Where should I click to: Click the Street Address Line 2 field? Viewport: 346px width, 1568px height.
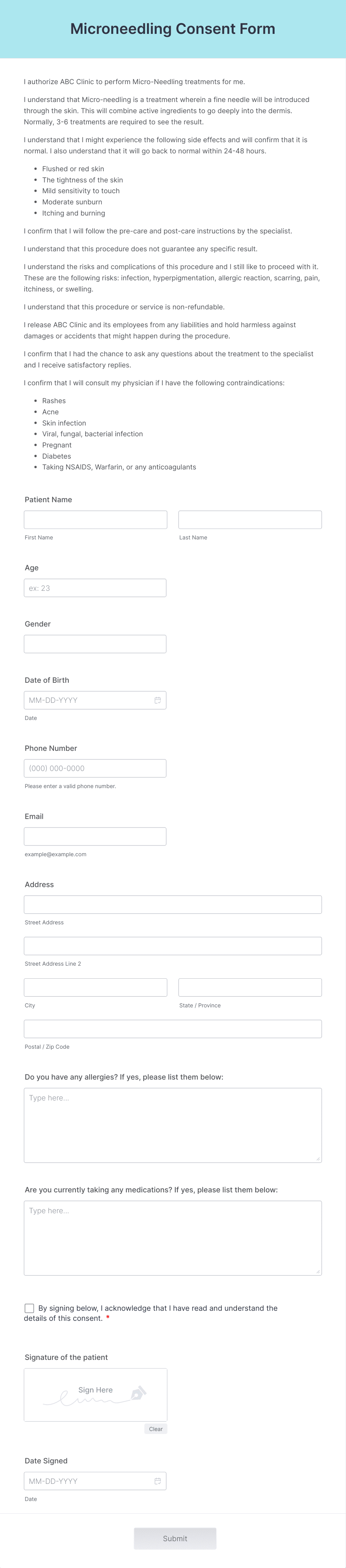pyautogui.click(x=173, y=945)
